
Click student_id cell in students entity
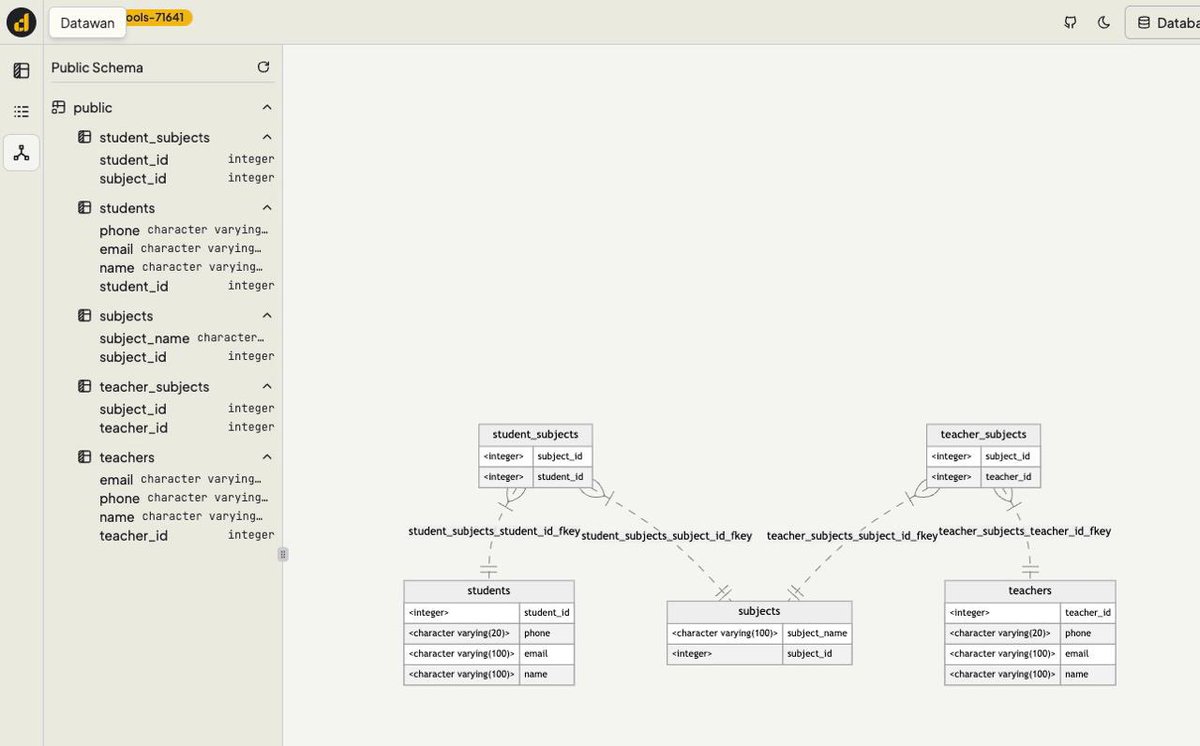547,612
